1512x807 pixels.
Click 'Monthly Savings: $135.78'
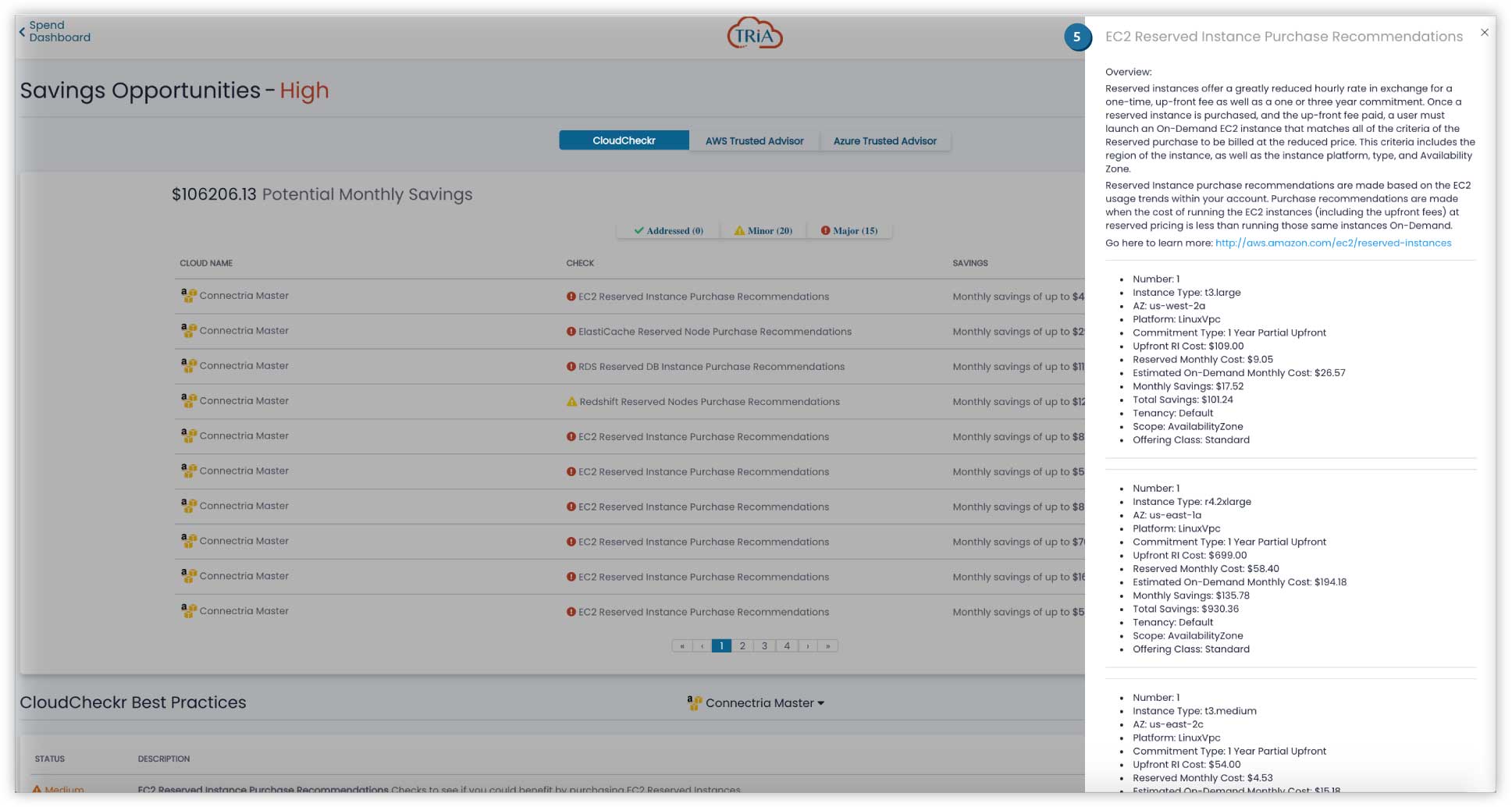[x=1191, y=595]
